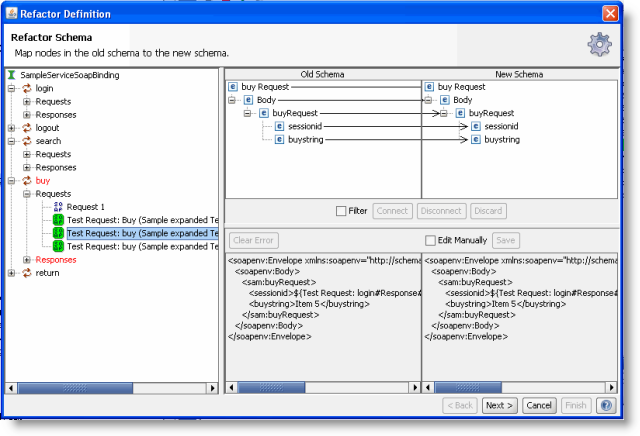Screen dimensions: 640x436
Task: Click the Clear Error button
Action: click(253, 240)
